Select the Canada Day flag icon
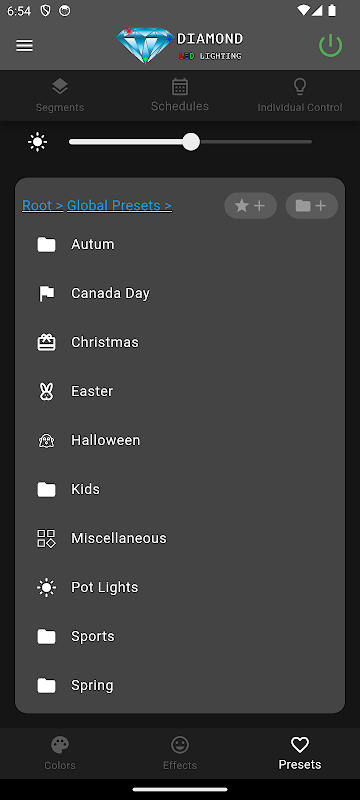 pyautogui.click(x=46, y=293)
